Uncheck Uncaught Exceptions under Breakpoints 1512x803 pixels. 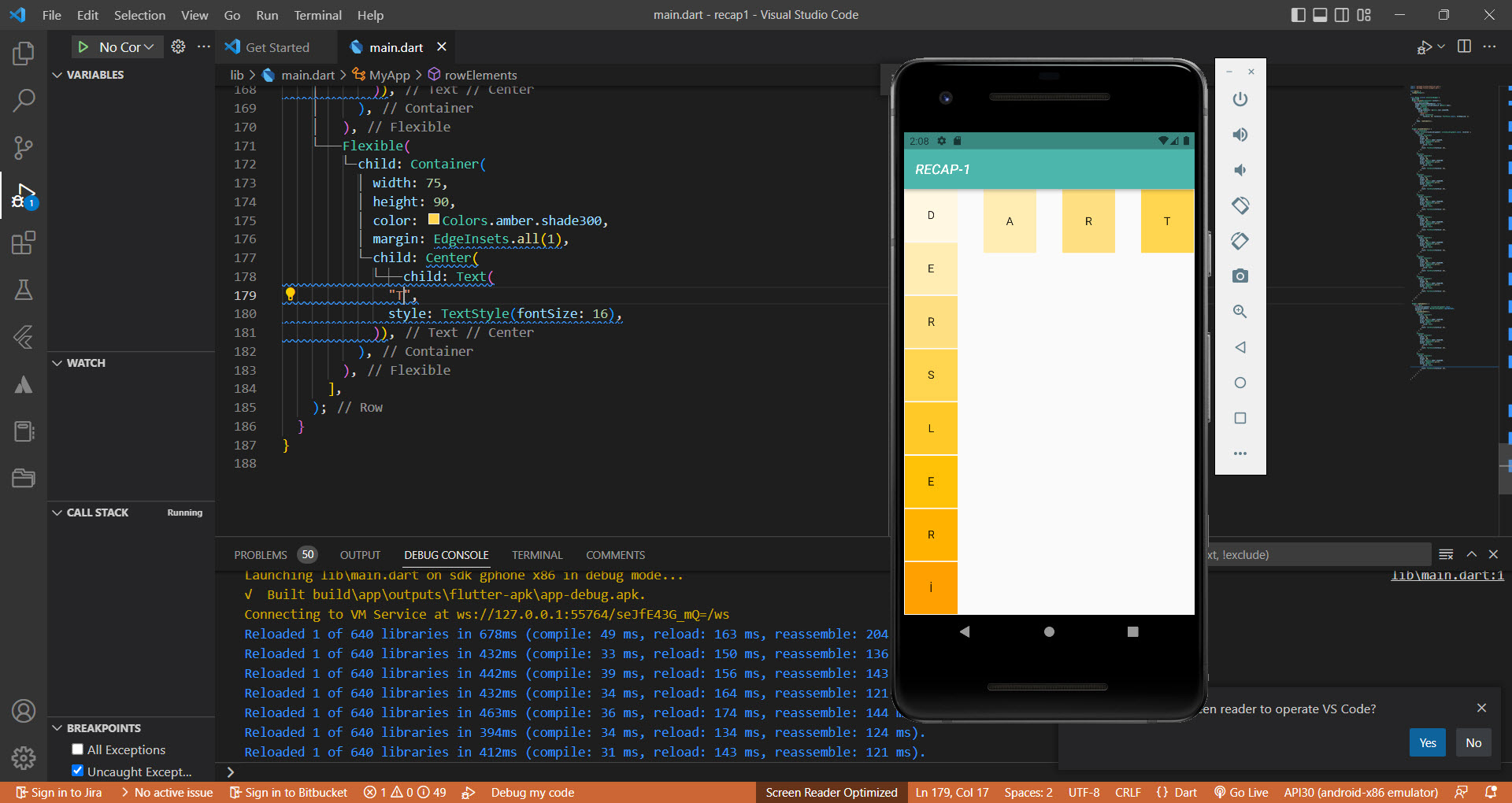point(77,771)
